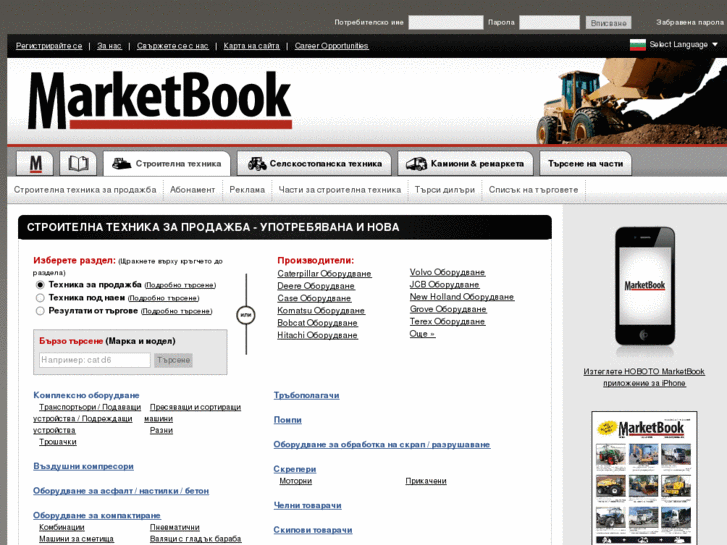Open the Career Opportunities link
727x545 pixels.
(332, 45)
